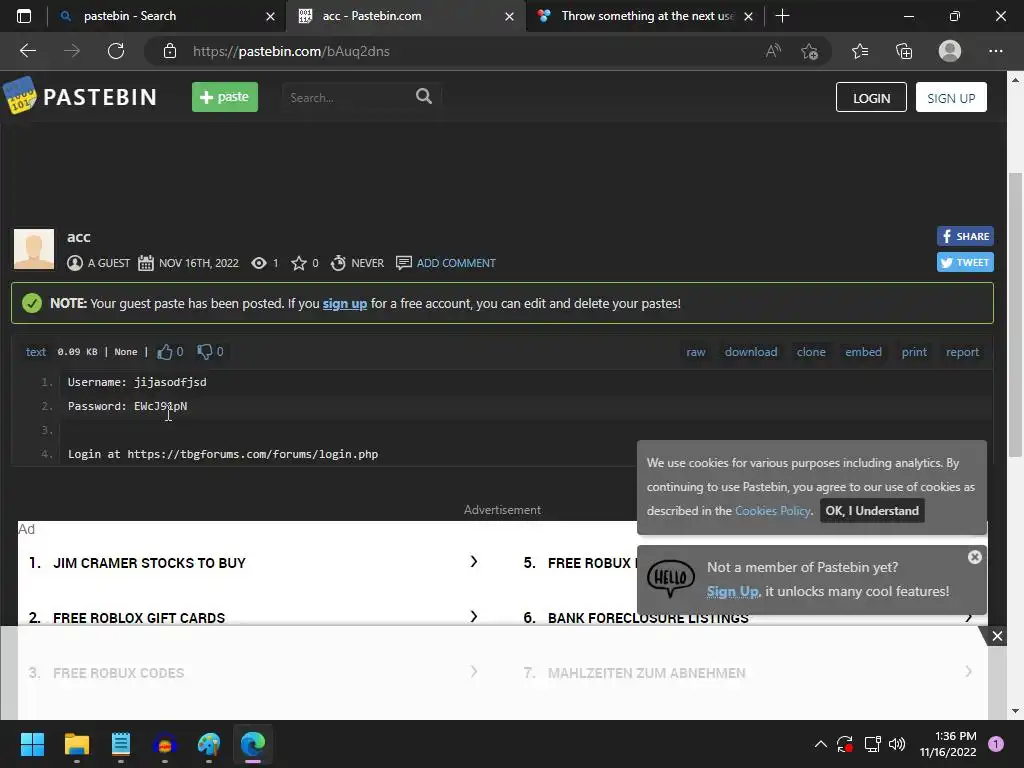Refresh the page with the reload icon

(x=116, y=51)
